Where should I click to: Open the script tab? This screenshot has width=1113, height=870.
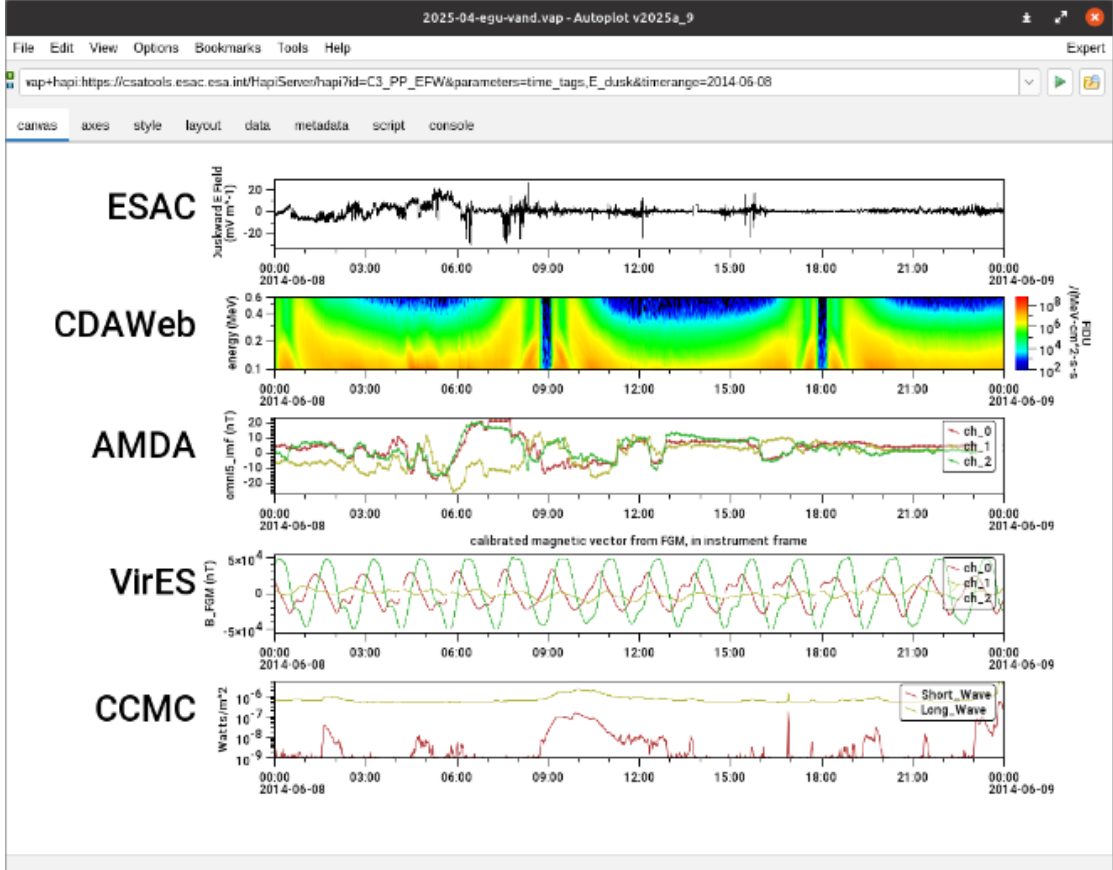(390, 126)
